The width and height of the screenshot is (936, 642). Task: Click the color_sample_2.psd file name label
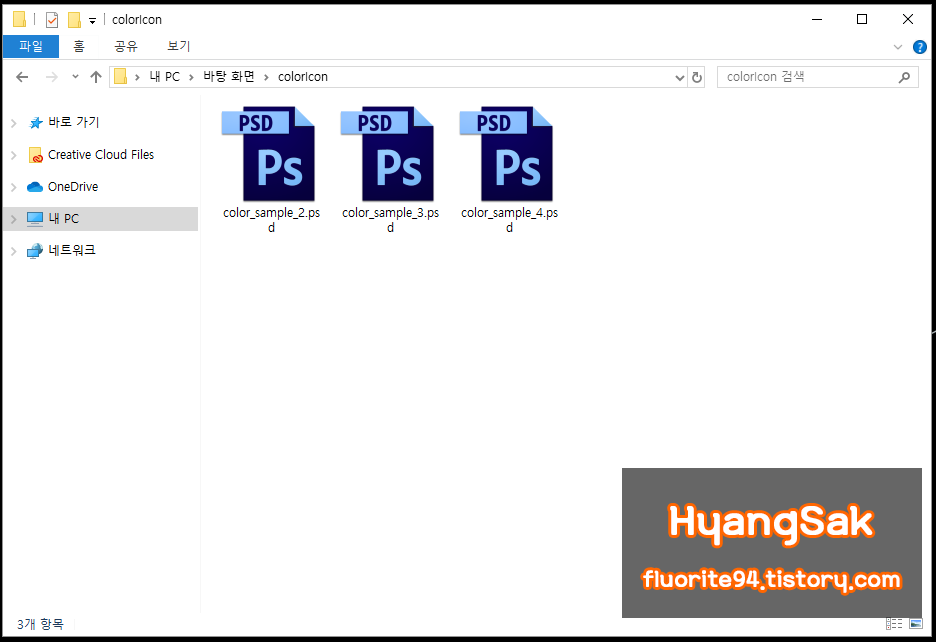point(272,220)
